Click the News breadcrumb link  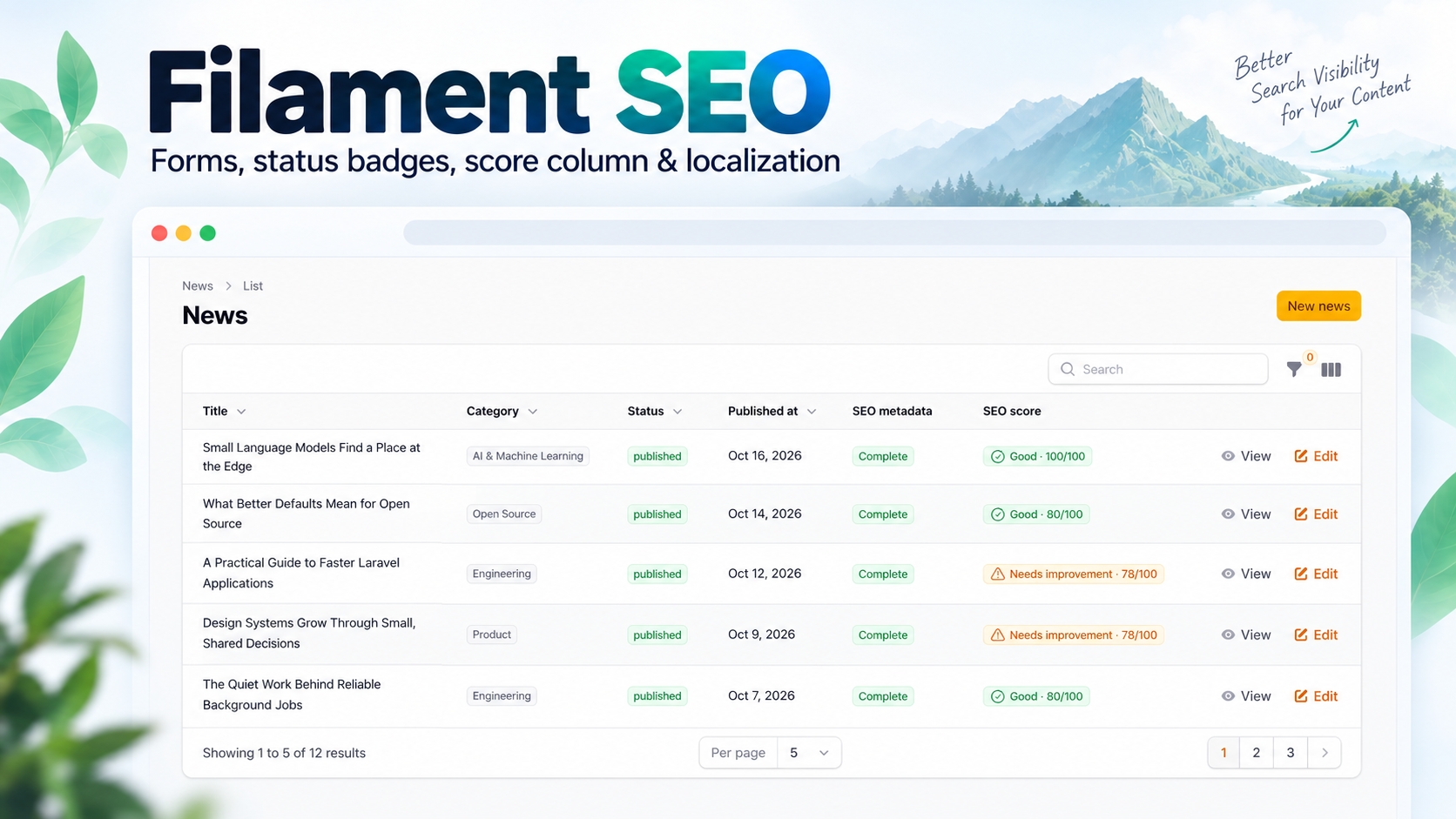tap(198, 285)
